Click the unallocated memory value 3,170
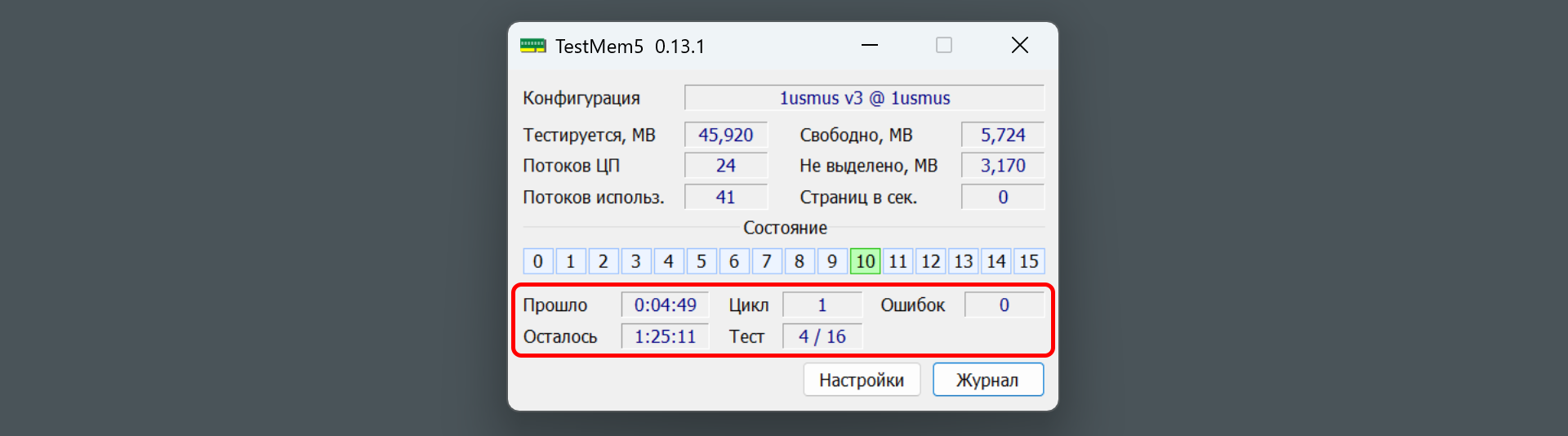The image size is (1568, 436). (1002, 166)
